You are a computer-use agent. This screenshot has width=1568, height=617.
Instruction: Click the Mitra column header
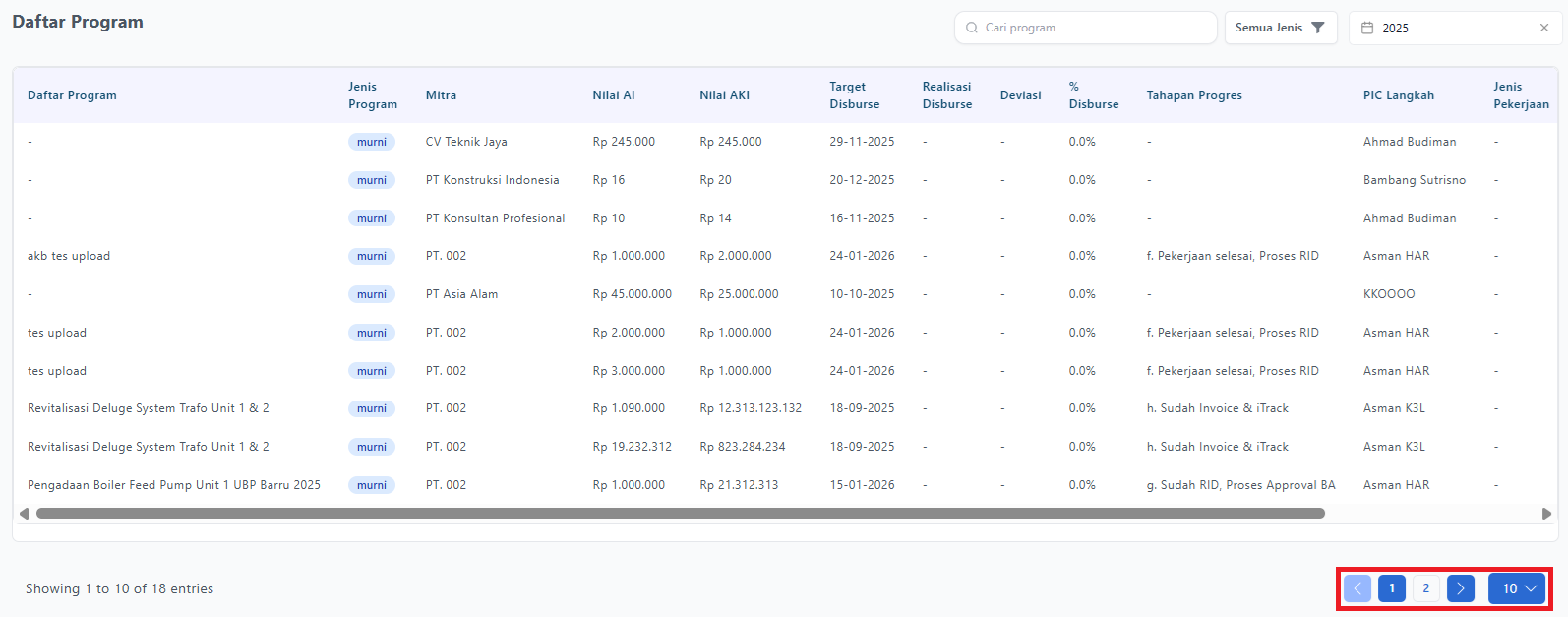441,95
